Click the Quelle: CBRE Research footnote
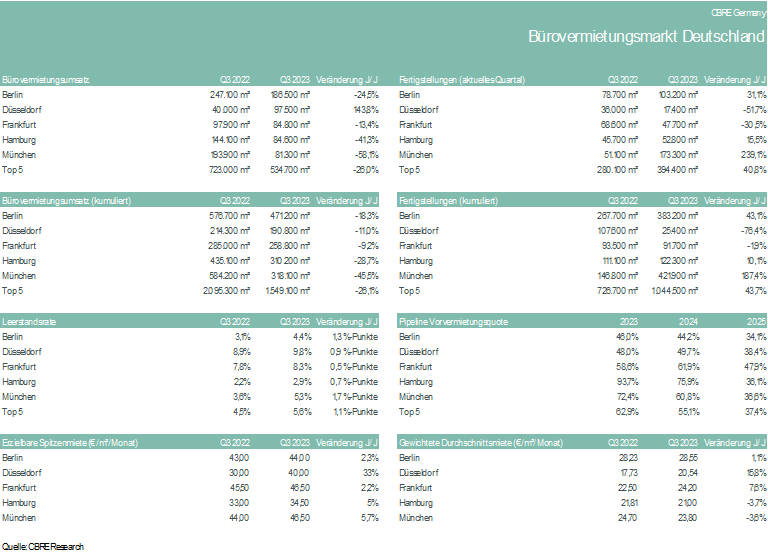Viewport: 768px width, 553px height. 43,547
